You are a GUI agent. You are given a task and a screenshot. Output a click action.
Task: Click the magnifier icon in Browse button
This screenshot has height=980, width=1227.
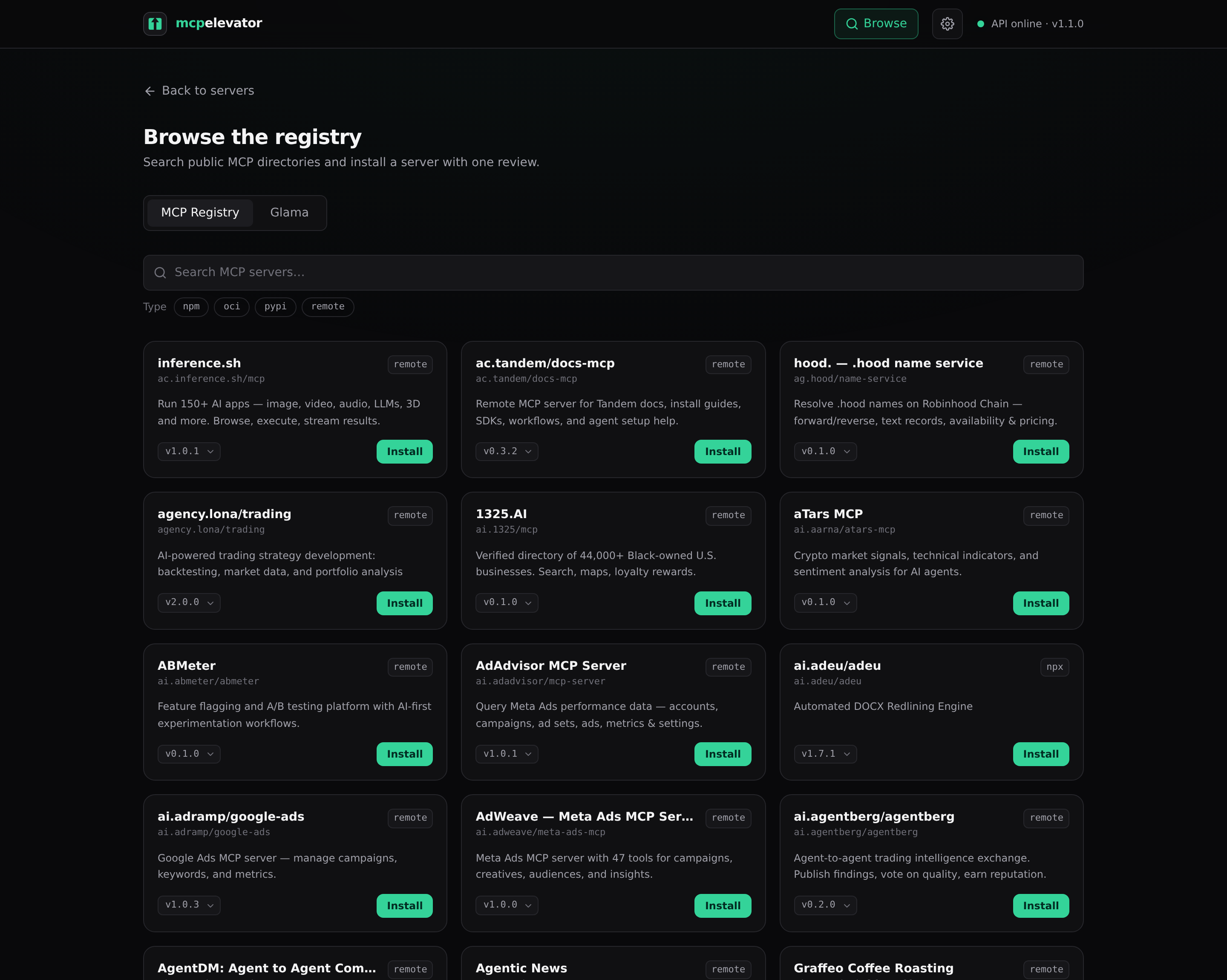click(851, 24)
